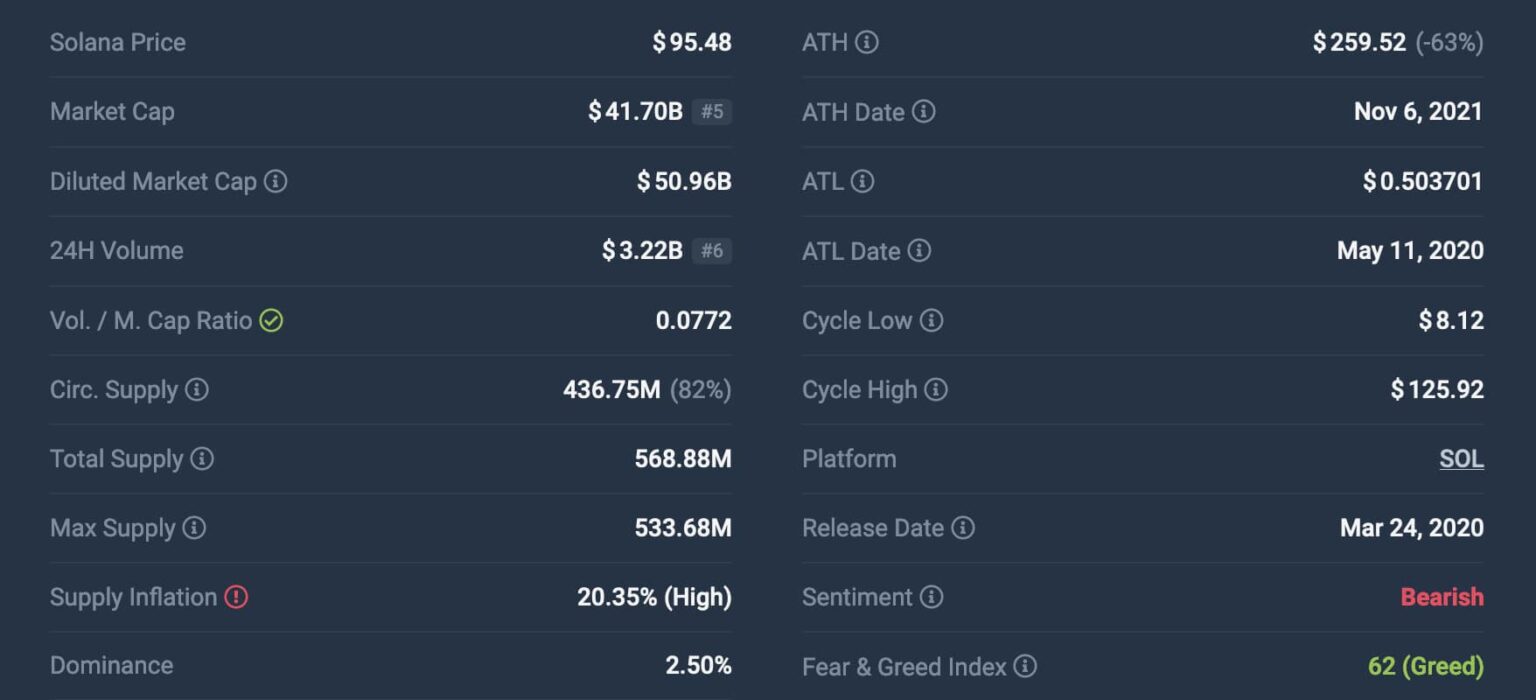The height and width of the screenshot is (700, 1536).
Task: Click the info icon next to ATH
Action: (x=867, y=42)
